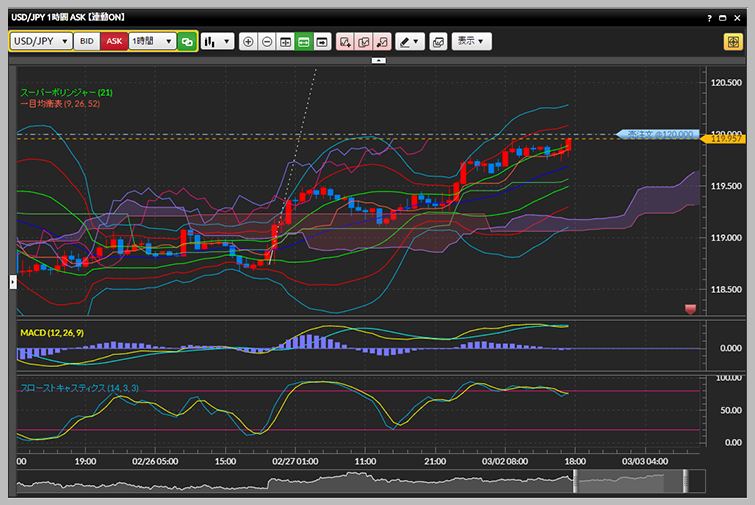Select the ASK price toggle

click(114, 41)
